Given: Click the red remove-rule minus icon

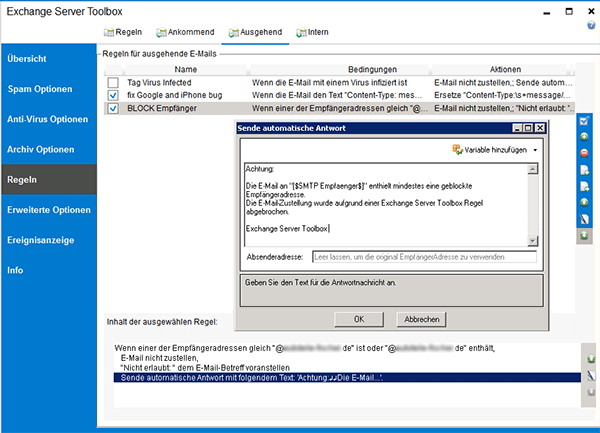Looking at the screenshot, I should tap(584, 153).
